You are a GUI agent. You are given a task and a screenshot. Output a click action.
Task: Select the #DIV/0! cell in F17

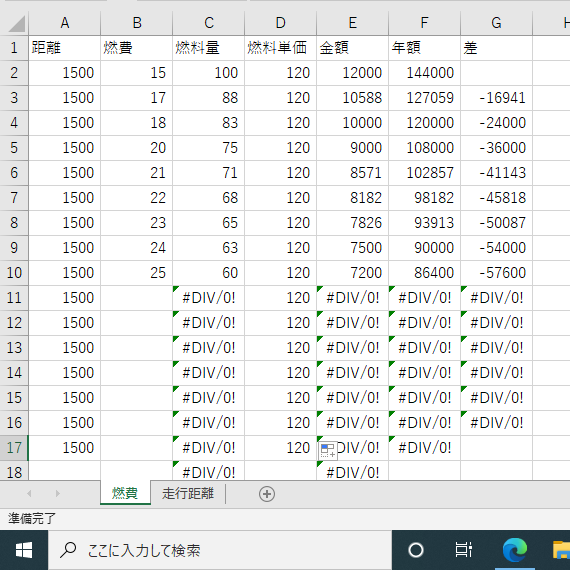click(424, 448)
